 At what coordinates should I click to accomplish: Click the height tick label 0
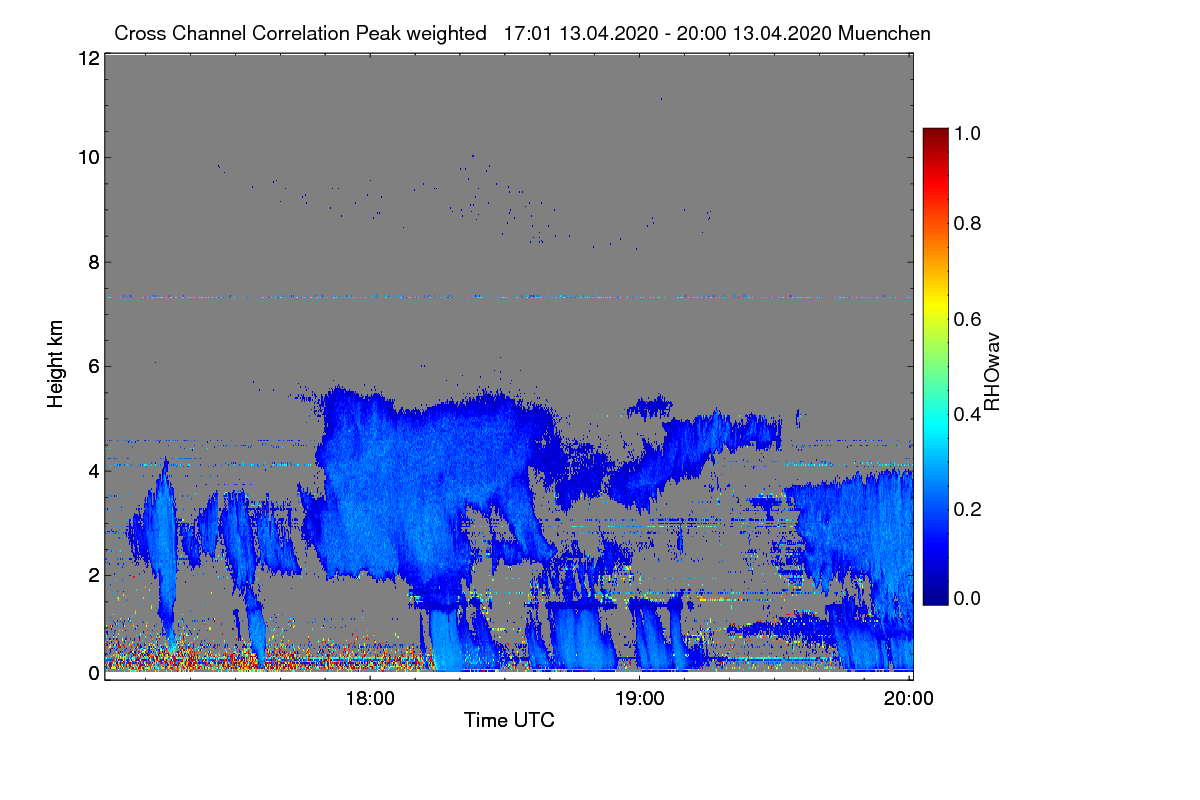[x=93, y=673]
